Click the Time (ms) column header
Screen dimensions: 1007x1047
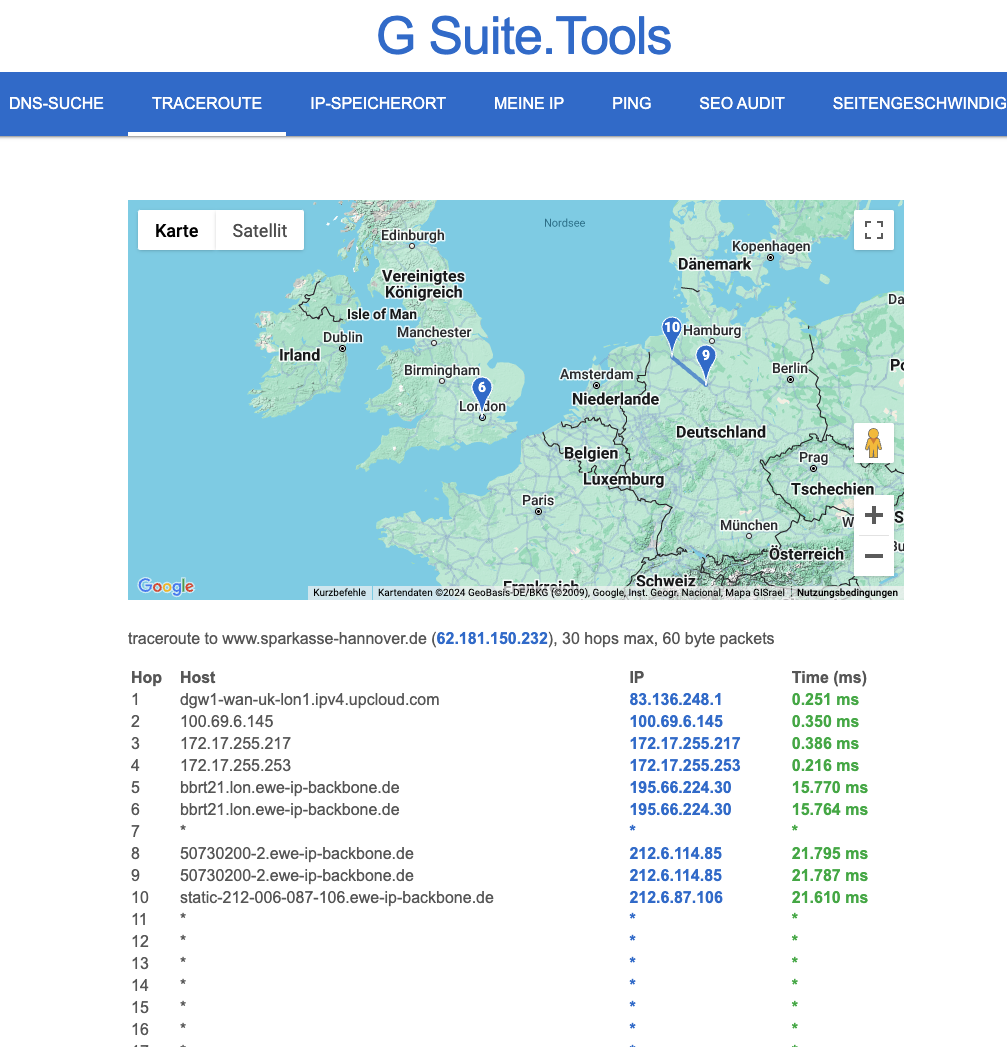829,677
